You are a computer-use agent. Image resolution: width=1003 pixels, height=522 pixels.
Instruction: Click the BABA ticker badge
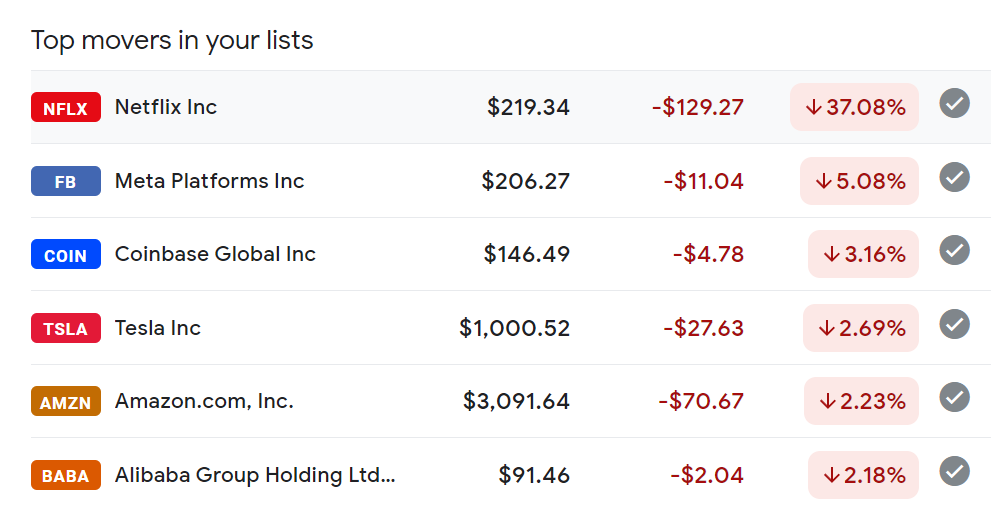[x=66, y=475]
